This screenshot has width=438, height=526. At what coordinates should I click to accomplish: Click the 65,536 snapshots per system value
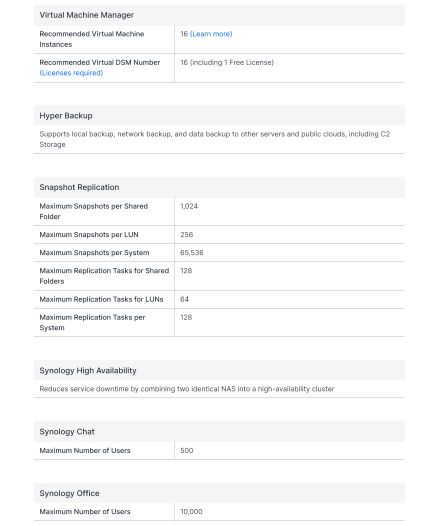tap(191, 253)
